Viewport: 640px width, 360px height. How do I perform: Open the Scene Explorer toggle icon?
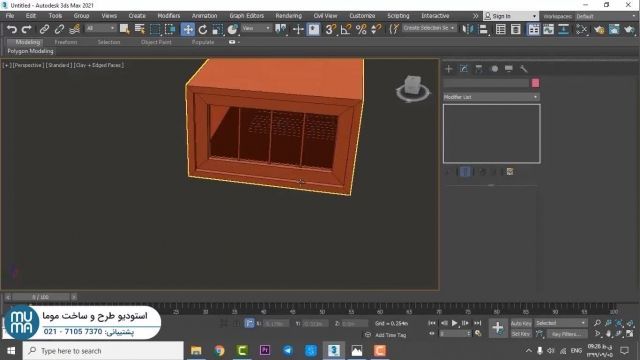tap(501, 29)
